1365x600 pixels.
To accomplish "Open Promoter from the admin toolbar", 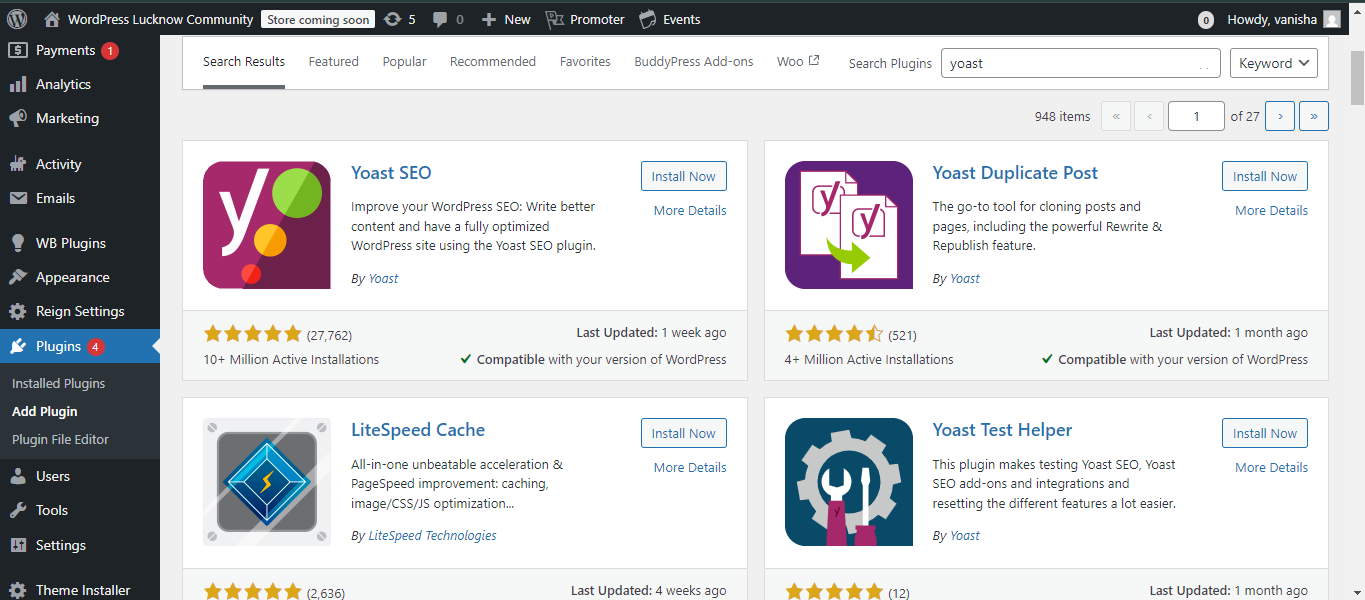I will click(x=584, y=18).
